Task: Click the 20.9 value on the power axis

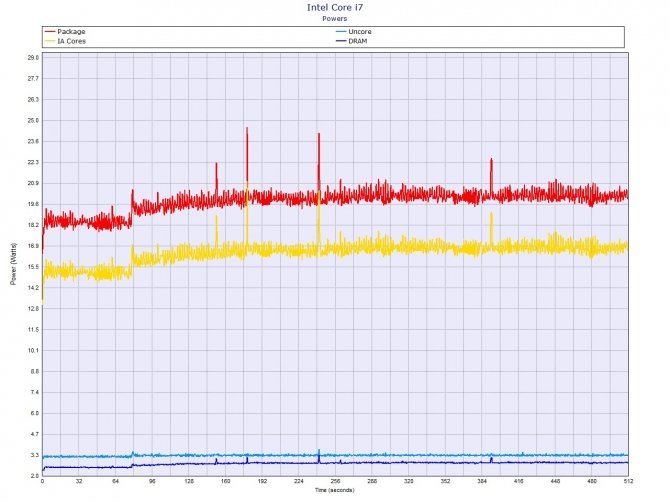Action: 33,183
